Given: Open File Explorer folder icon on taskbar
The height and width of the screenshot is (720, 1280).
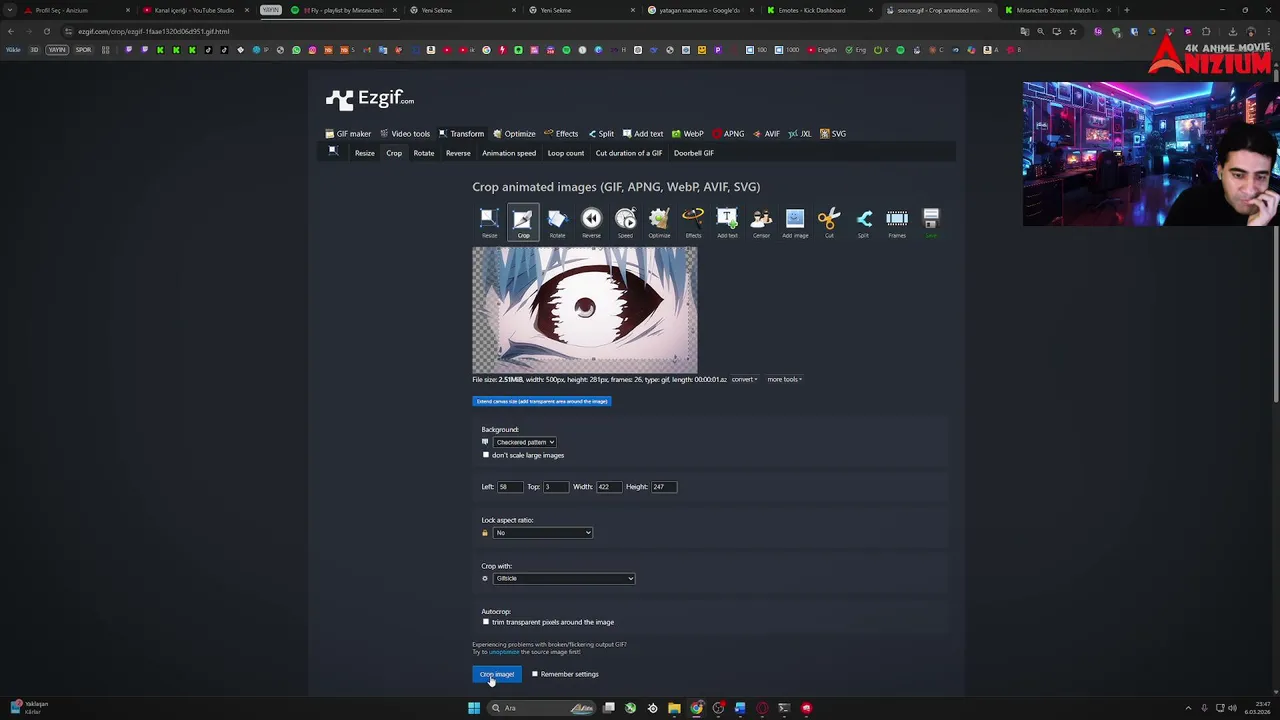Looking at the screenshot, I should pos(674,708).
